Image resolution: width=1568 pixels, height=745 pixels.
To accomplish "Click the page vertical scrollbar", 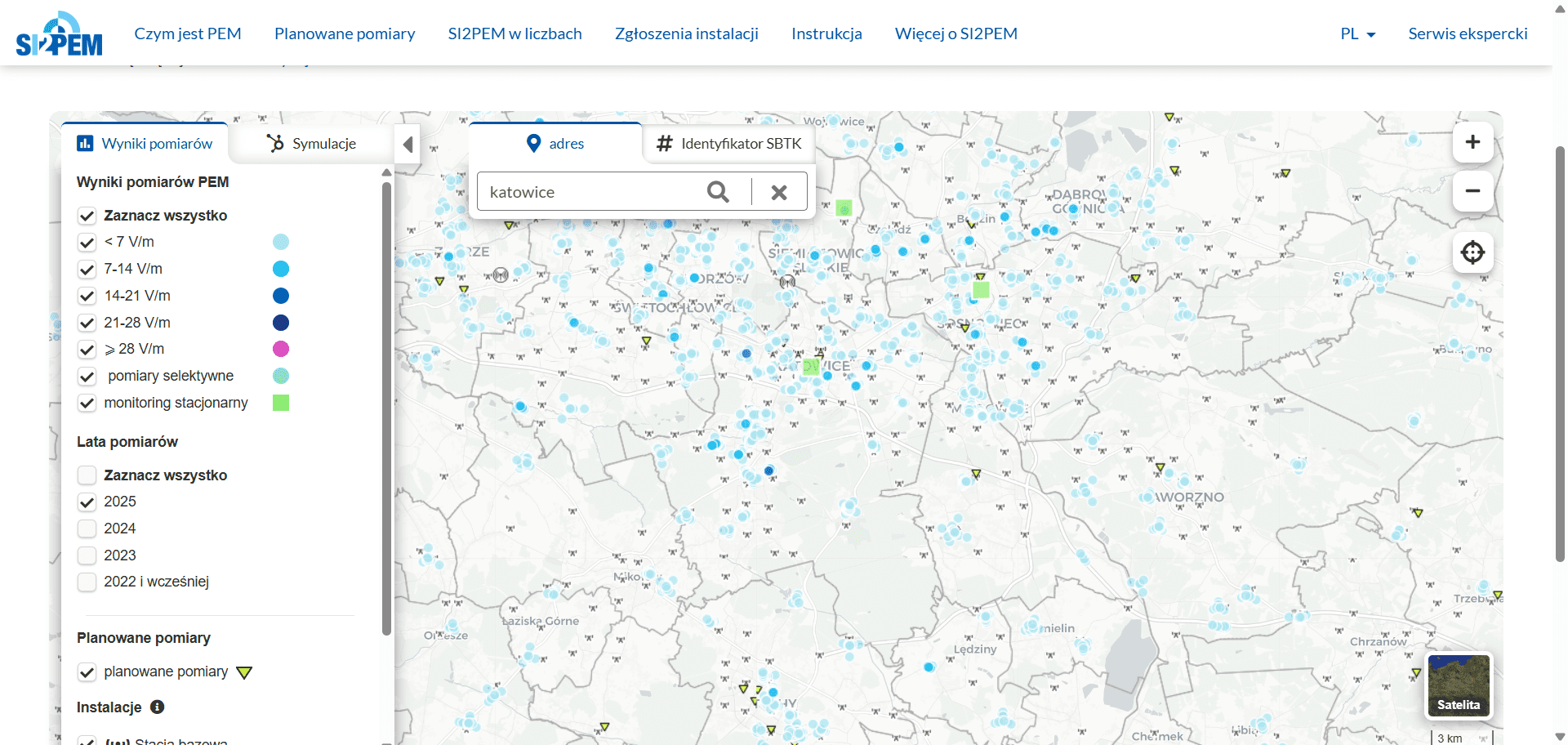I will tap(1560, 354).
